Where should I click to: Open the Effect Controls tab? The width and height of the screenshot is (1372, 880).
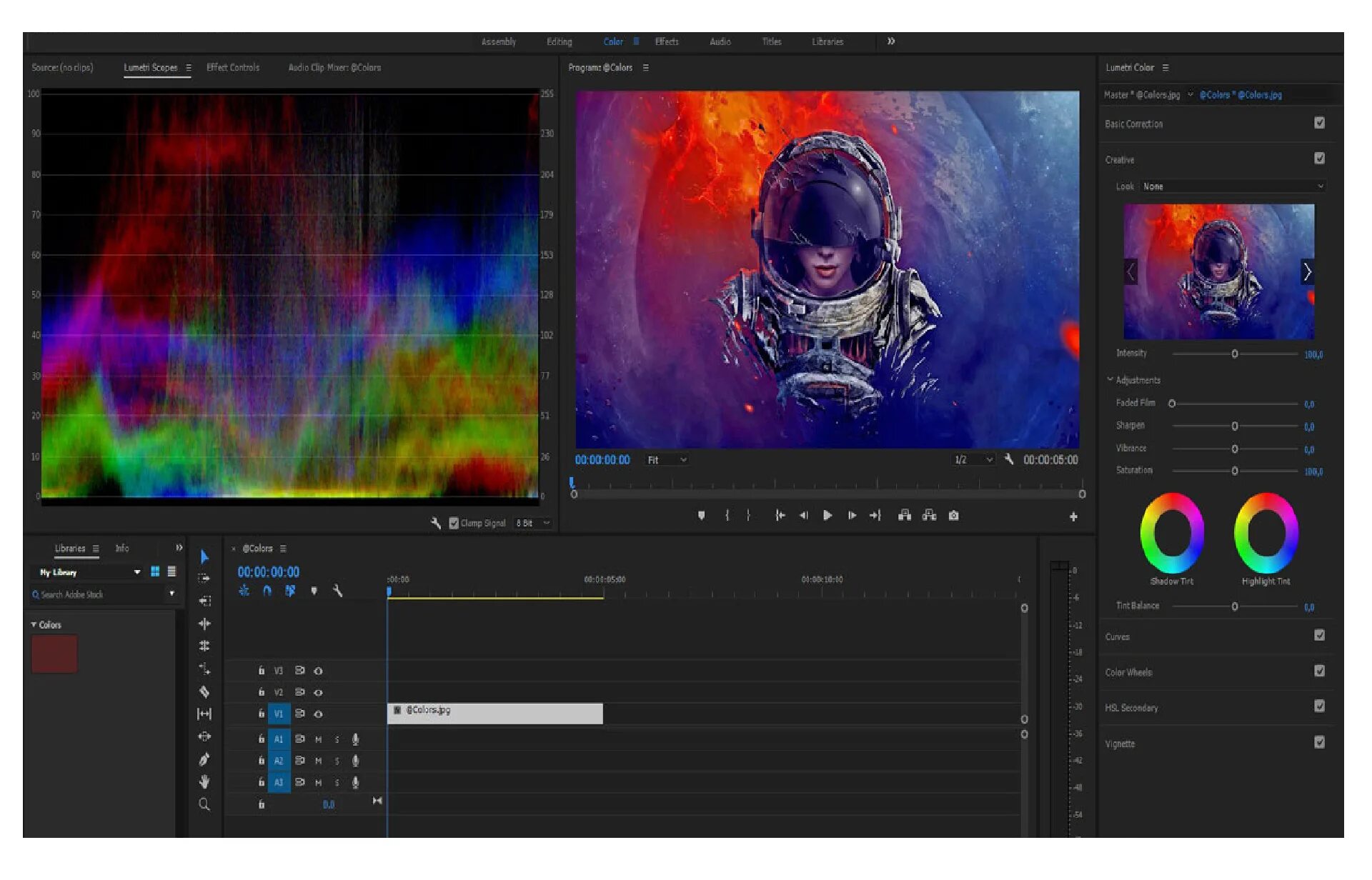(233, 67)
